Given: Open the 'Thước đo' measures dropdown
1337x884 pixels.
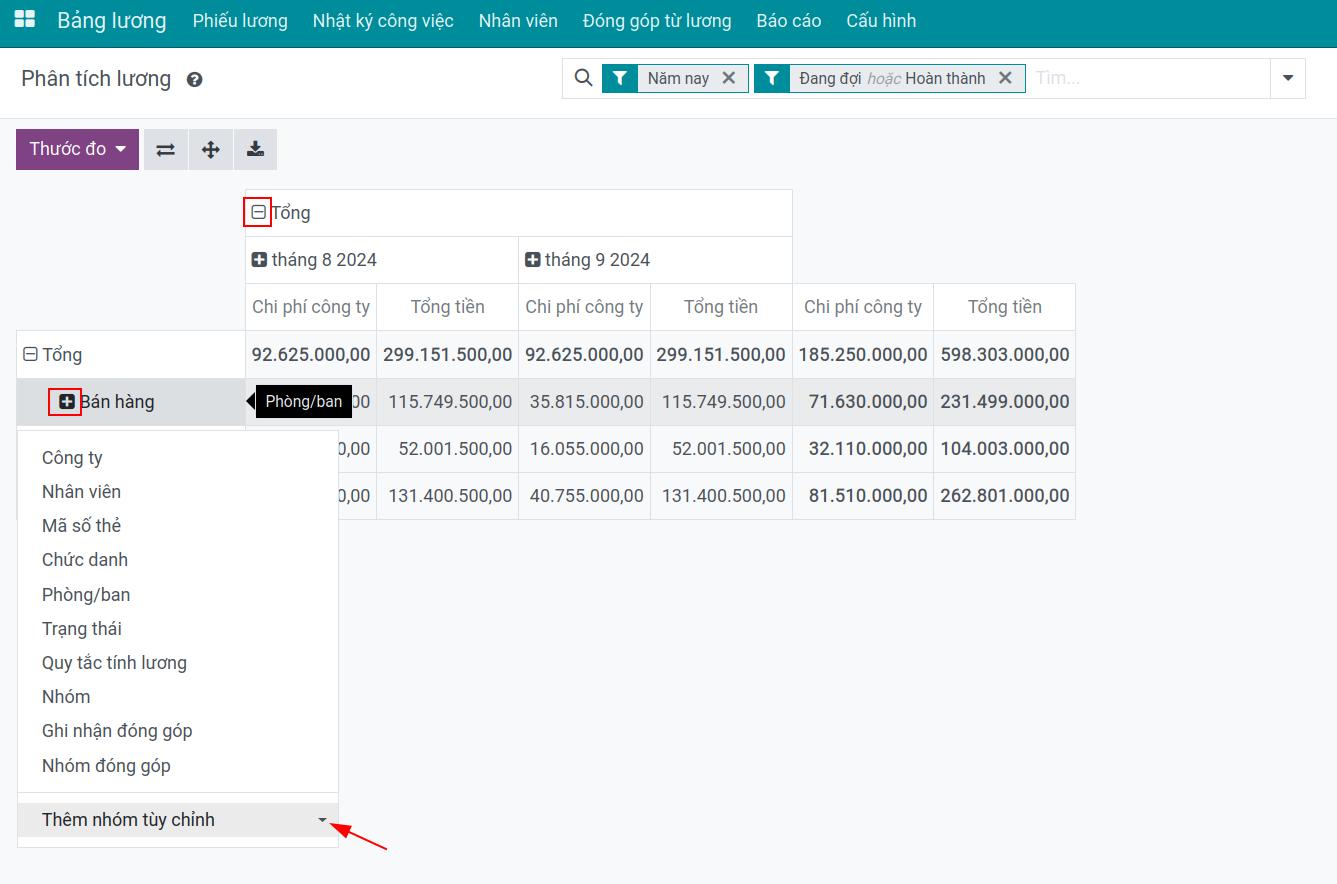Looking at the screenshot, I should point(77,149).
